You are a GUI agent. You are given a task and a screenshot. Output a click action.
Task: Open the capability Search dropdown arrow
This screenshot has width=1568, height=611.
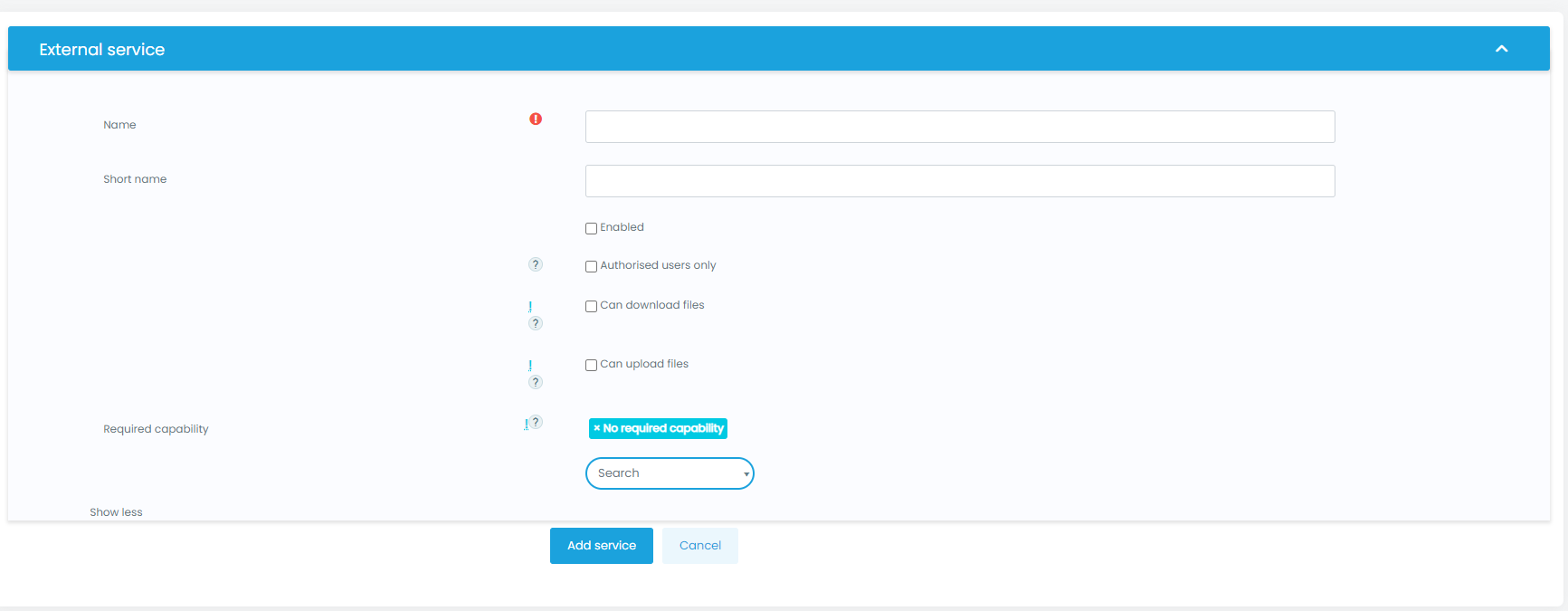point(746,474)
